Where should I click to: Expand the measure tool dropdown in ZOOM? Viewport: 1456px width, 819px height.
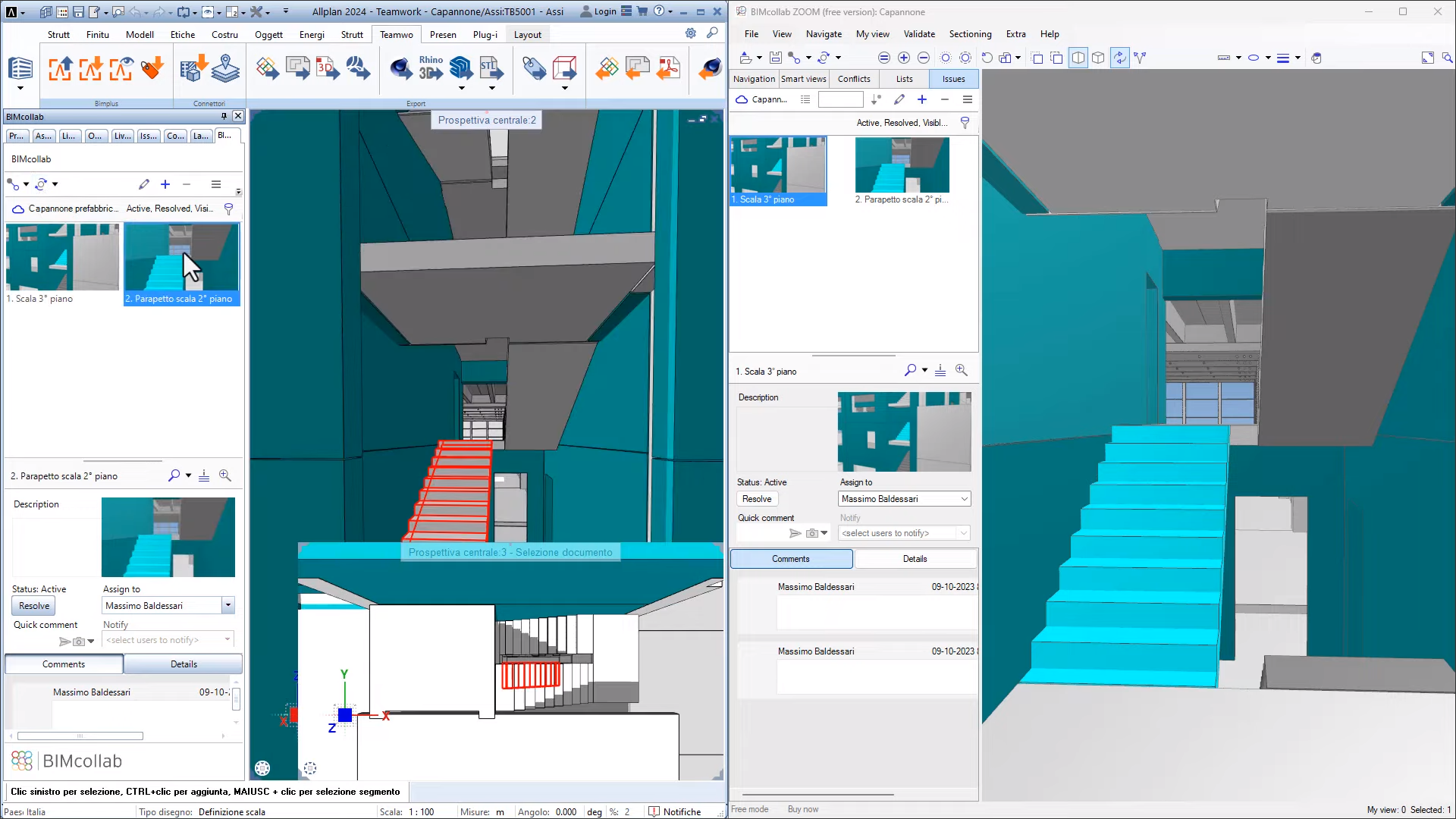point(1238,58)
